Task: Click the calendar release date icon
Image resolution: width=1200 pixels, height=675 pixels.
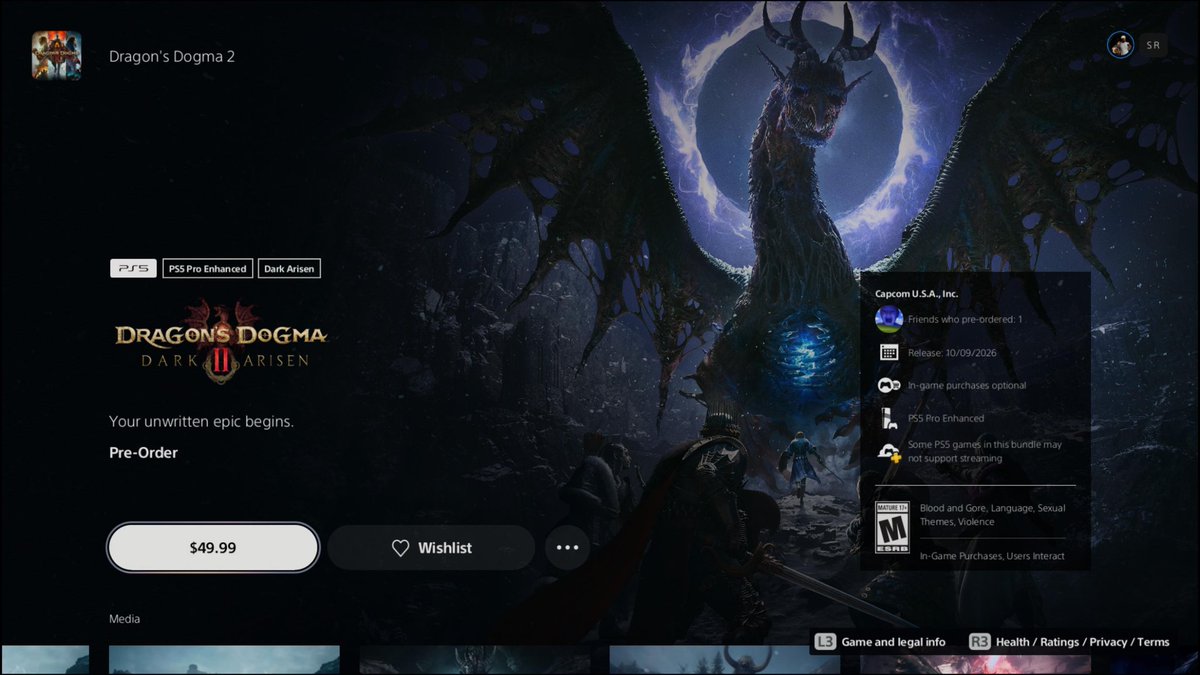Action: point(889,352)
